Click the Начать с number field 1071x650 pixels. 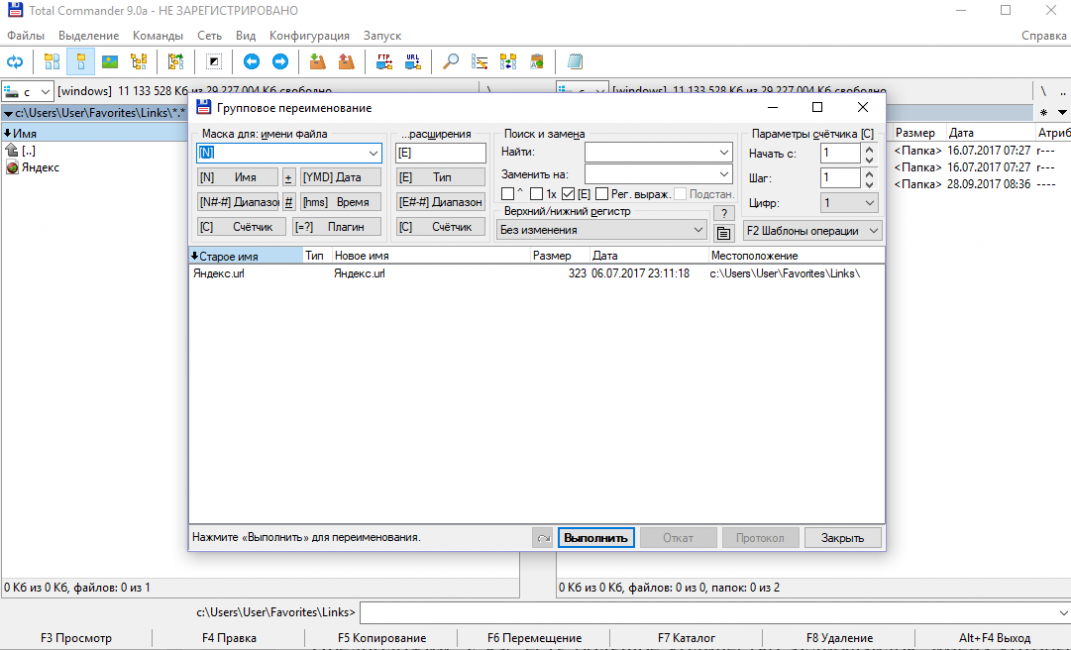point(840,154)
